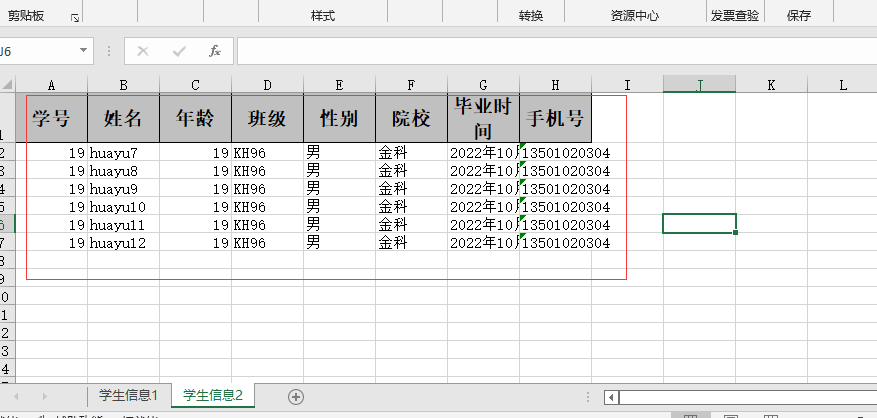Click the 手机号 header cell

pyautogui.click(x=555, y=118)
